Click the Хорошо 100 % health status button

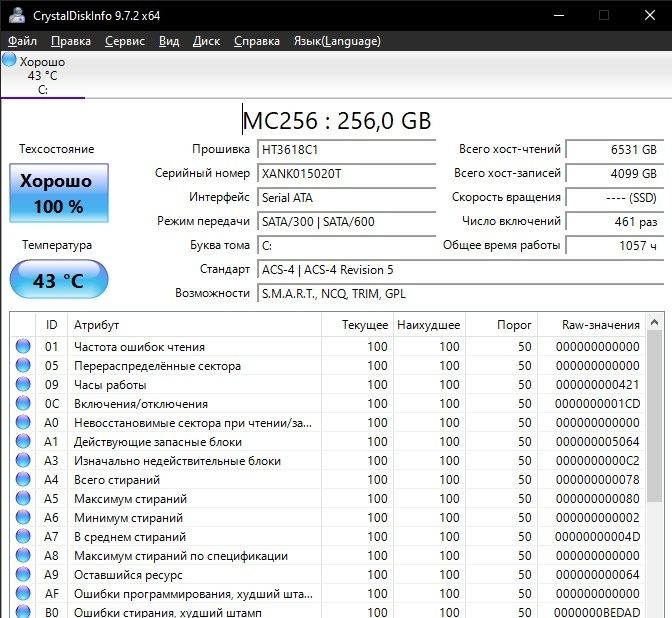pyautogui.click(x=59, y=193)
